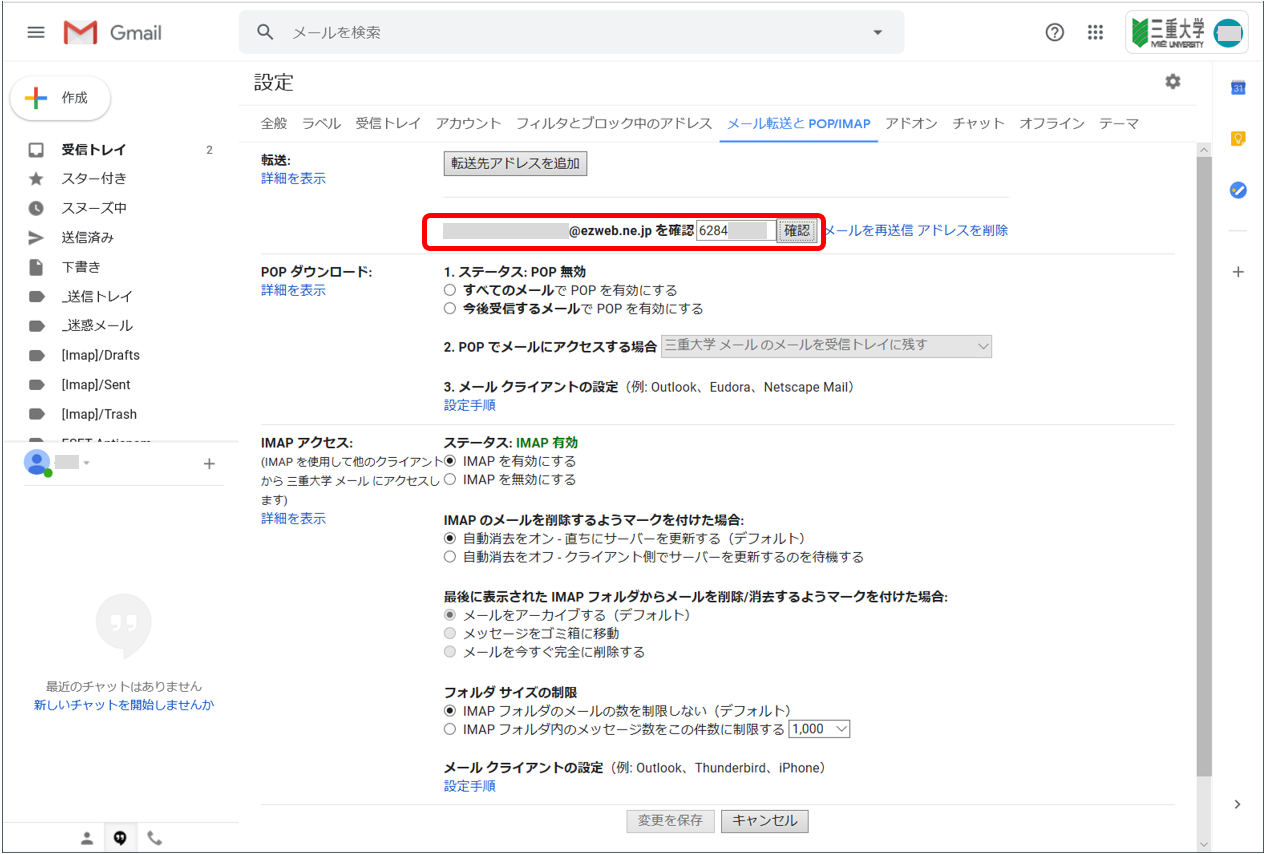The height and width of the screenshot is (854, 1265).
Task: Click 詳細を表示 under 転送
Action: point(293,179)
